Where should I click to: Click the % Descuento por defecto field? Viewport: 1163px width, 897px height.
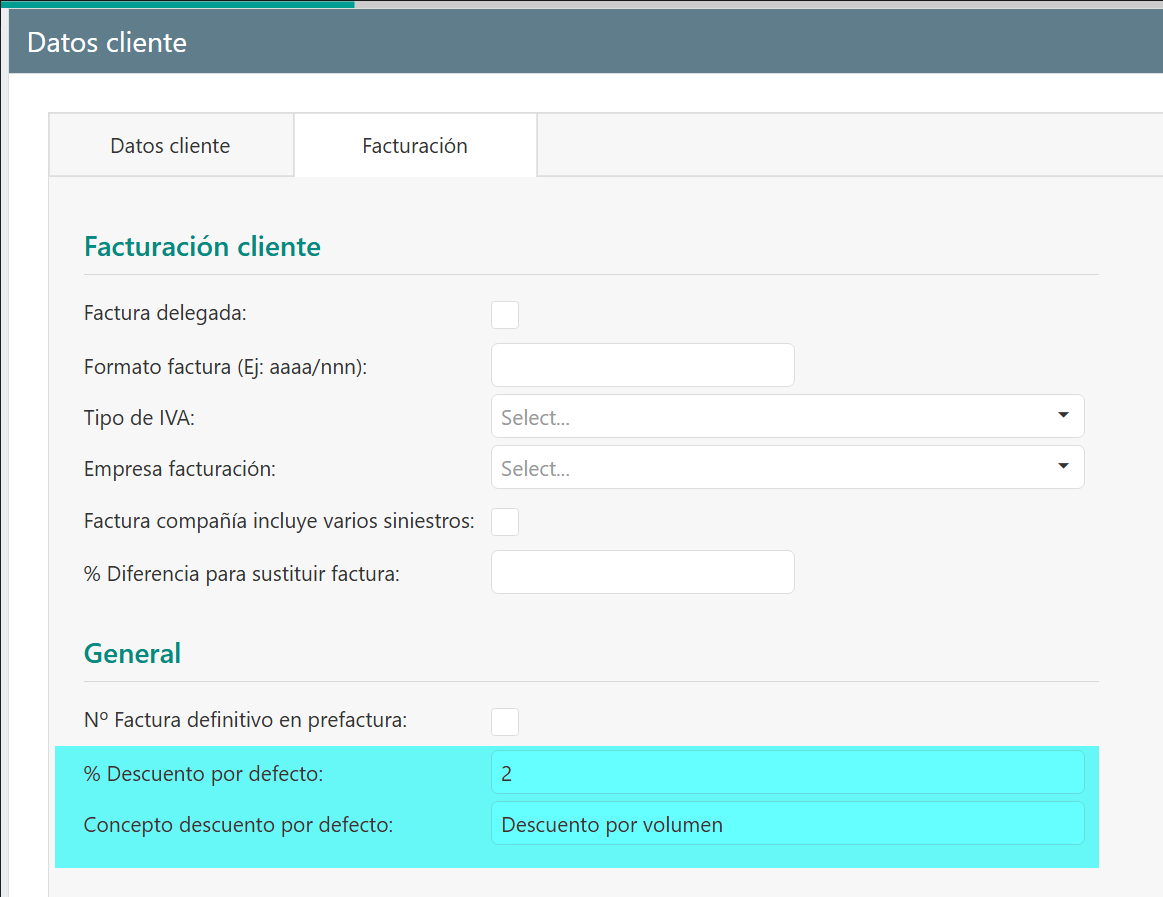[x=787, y=773]
